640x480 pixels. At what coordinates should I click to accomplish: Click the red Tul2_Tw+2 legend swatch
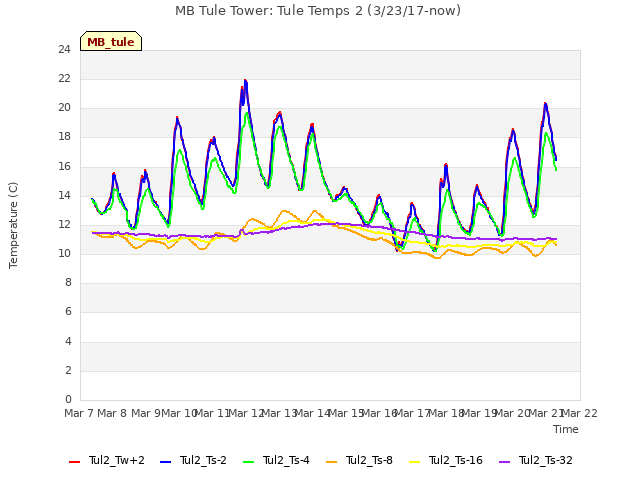pyautogui.click(x=74, y=462)
